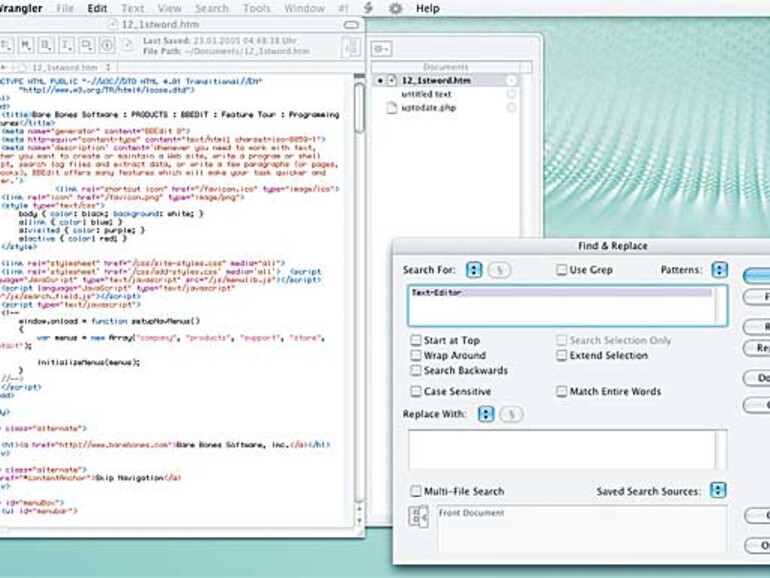Expand the Saved Search Sources dropdown
This screenshot has width=770, height=578.
click(x=719, y=491)
